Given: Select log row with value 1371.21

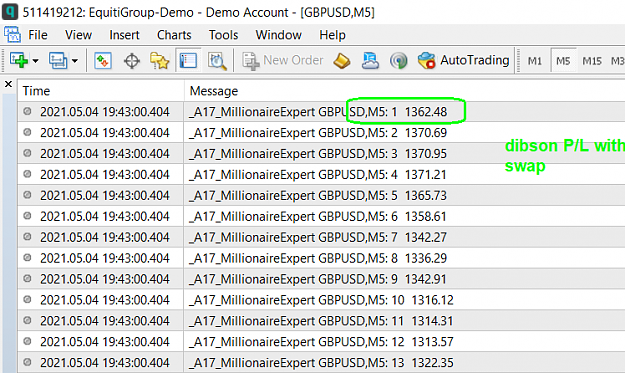Looking at the screenshot, I should [x=321, y=175].
